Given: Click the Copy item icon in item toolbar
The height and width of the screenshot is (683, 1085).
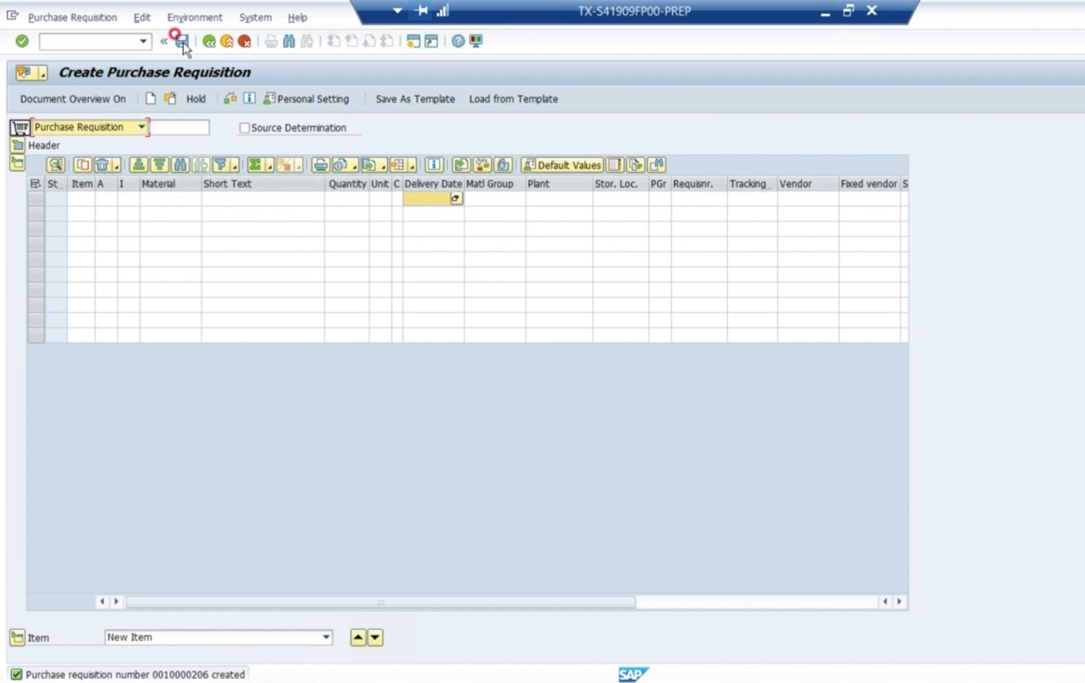Looking at the screenshot, I should (82, 165).
